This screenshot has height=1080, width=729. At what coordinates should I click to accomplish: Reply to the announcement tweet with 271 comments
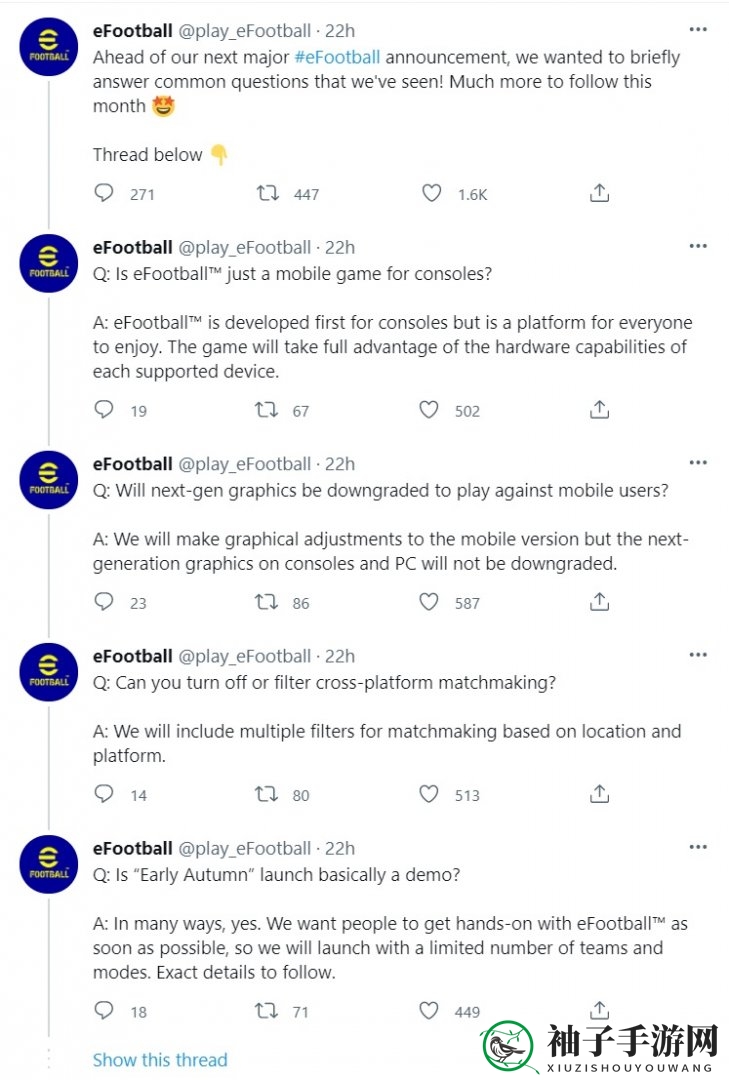(104, 193)
